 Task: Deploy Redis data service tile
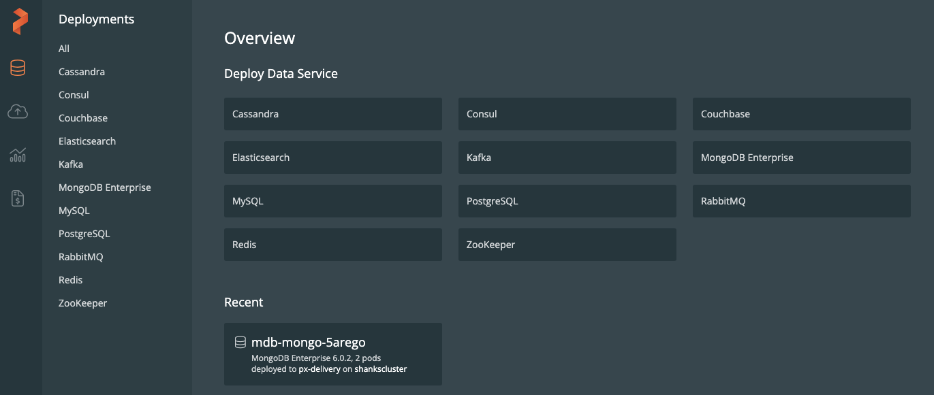pyautogui.click(x=333, y=245)
